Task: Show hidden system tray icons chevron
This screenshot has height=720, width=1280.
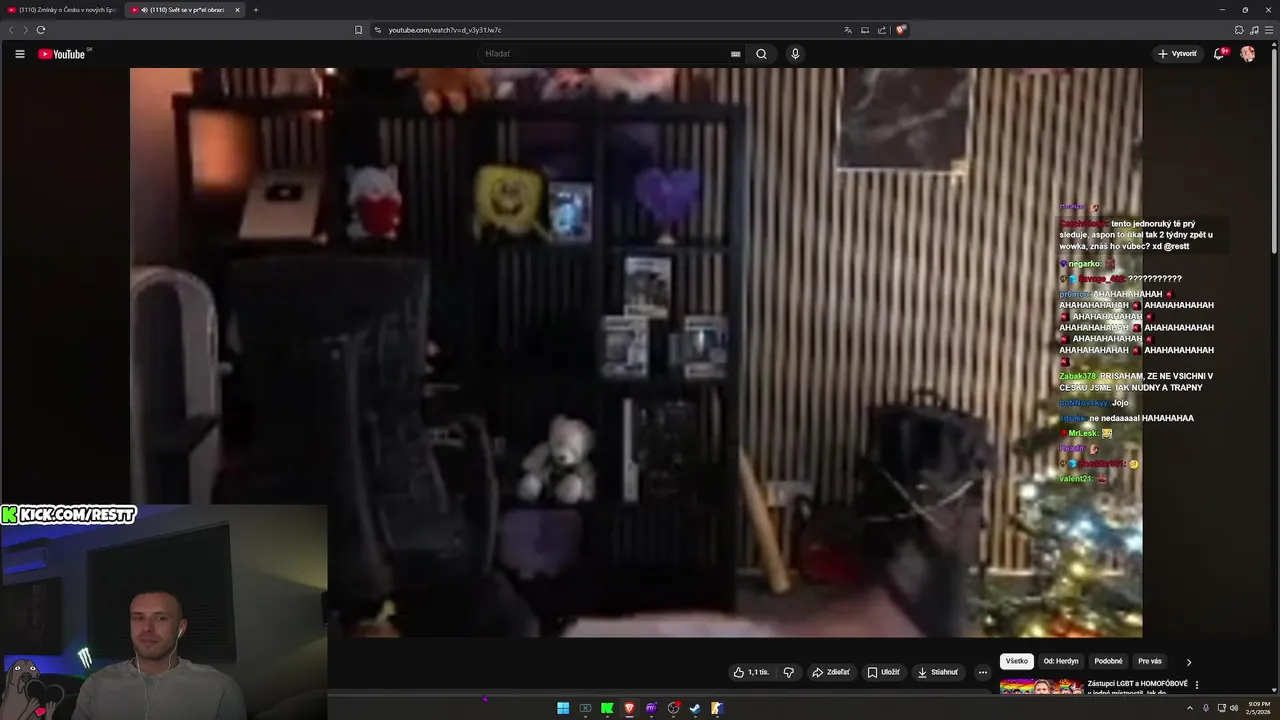Action: 1189,708
